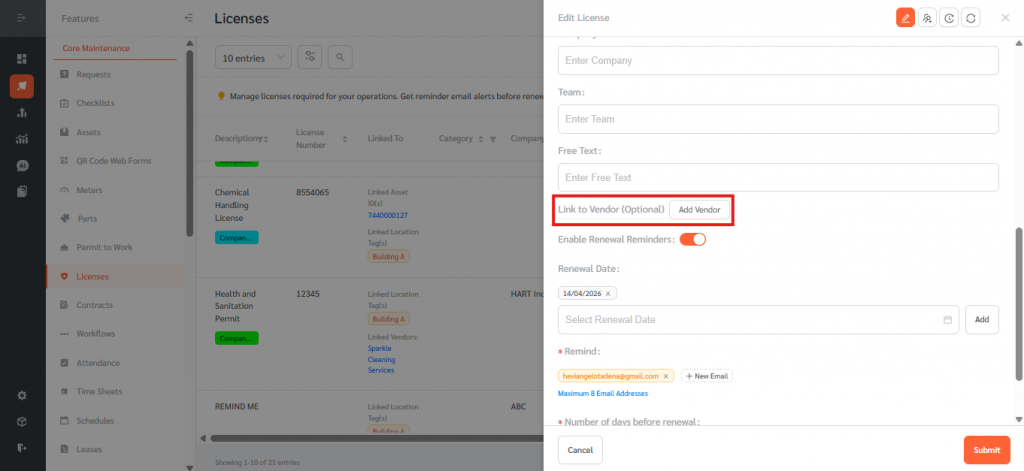Disable the Enable Renewal Reminders toggle
Viewport: 1024px width, 471px height.
coord(692,239)
